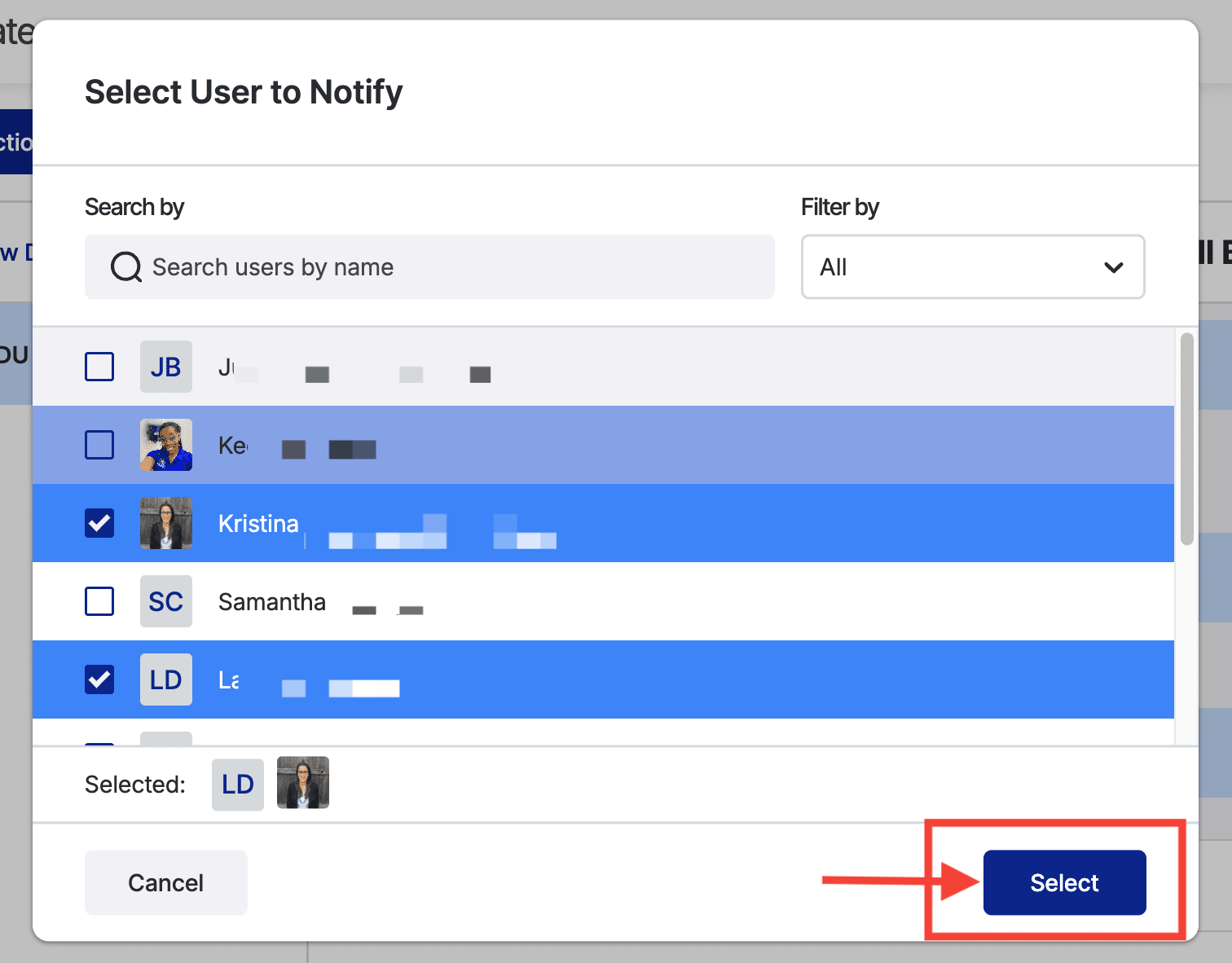Open the Filter by All dropdown
The height and width of the screenshot is (963, 1232).
coord(973,267)
